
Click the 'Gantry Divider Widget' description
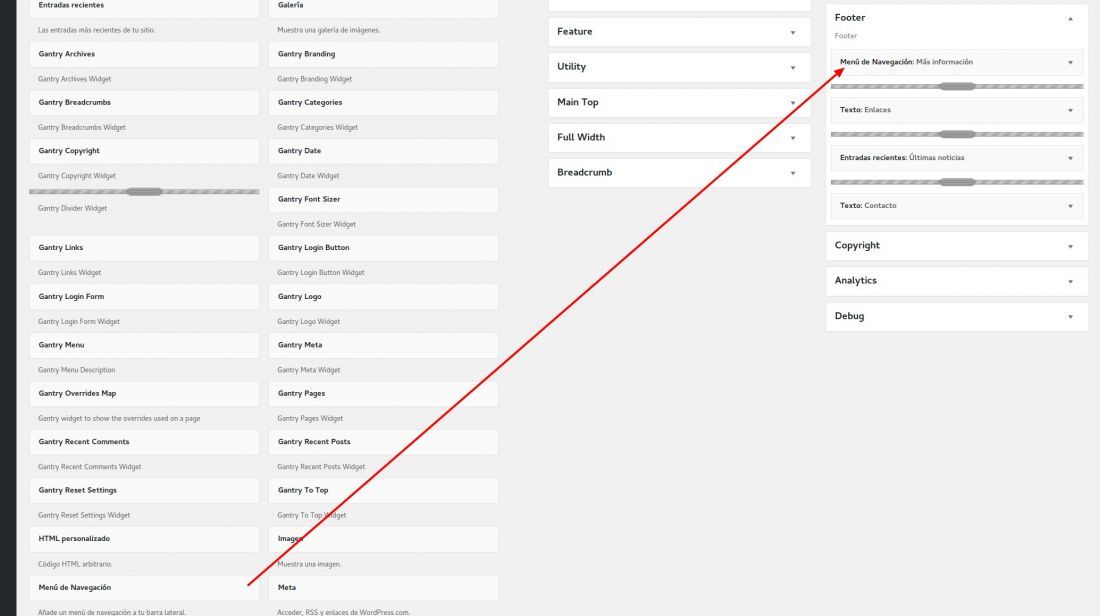pos(72,208)
